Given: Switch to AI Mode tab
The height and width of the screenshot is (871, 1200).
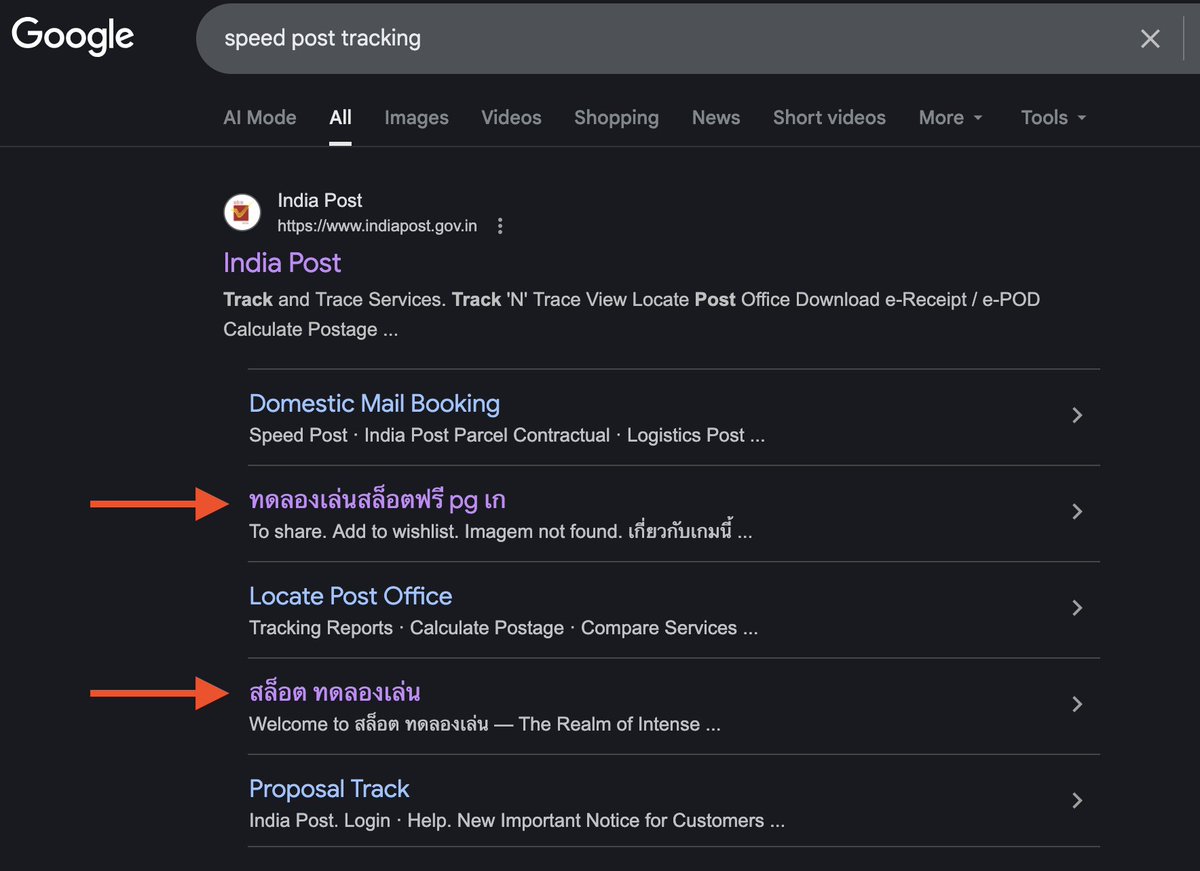Looking at the screenshot, I should 260,118.
